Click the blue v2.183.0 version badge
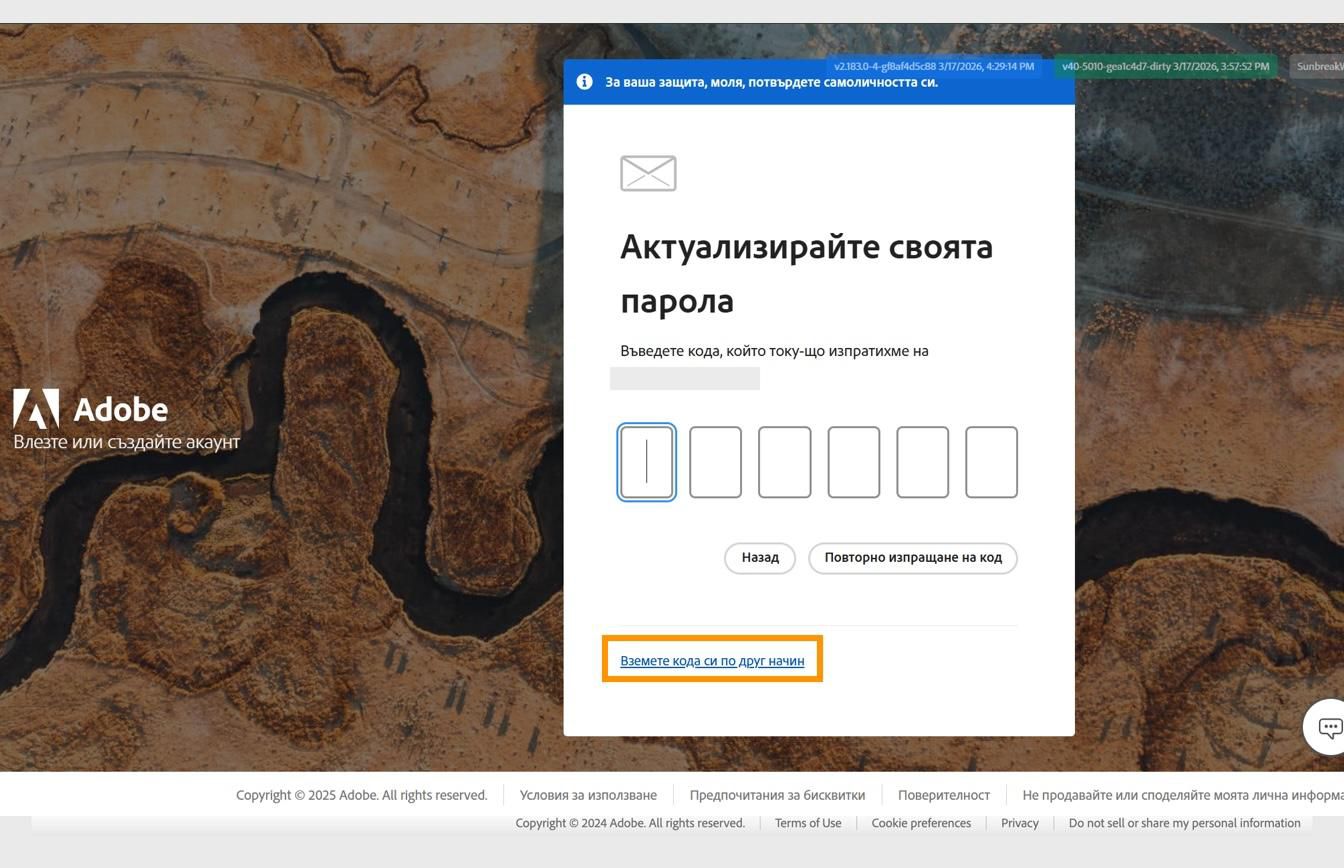 pos(934,66)
